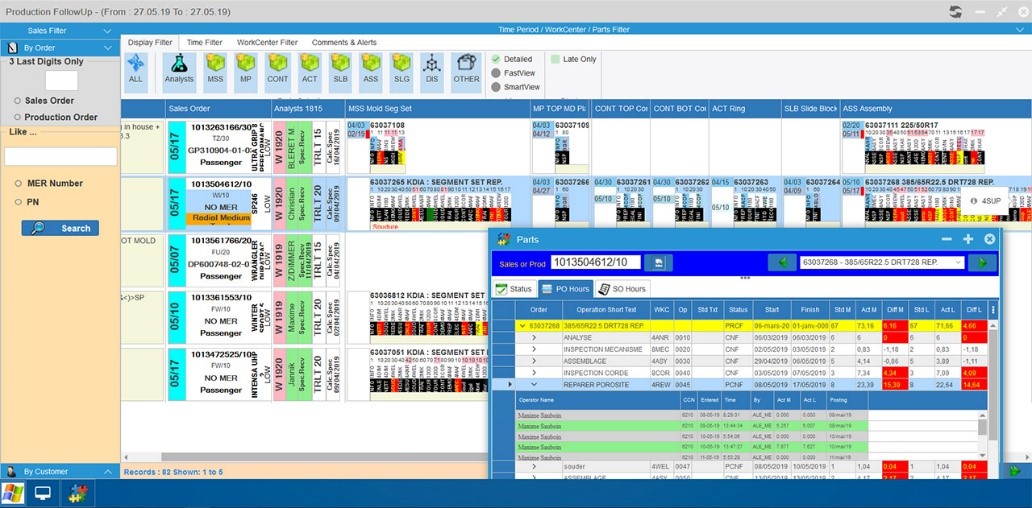Image resolution: width=1032 pixels, height=508 pixels.
Task: Open the part selection dropdown 63037268
Action: (x=882, y=263)
